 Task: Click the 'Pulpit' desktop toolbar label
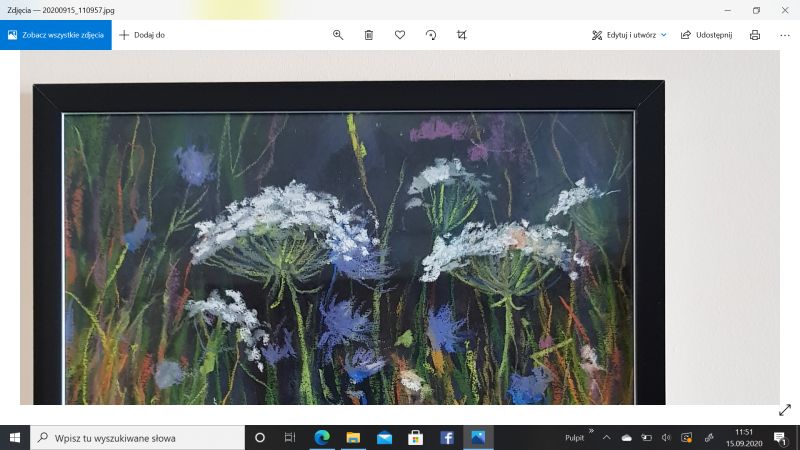(x=574, y=438)
